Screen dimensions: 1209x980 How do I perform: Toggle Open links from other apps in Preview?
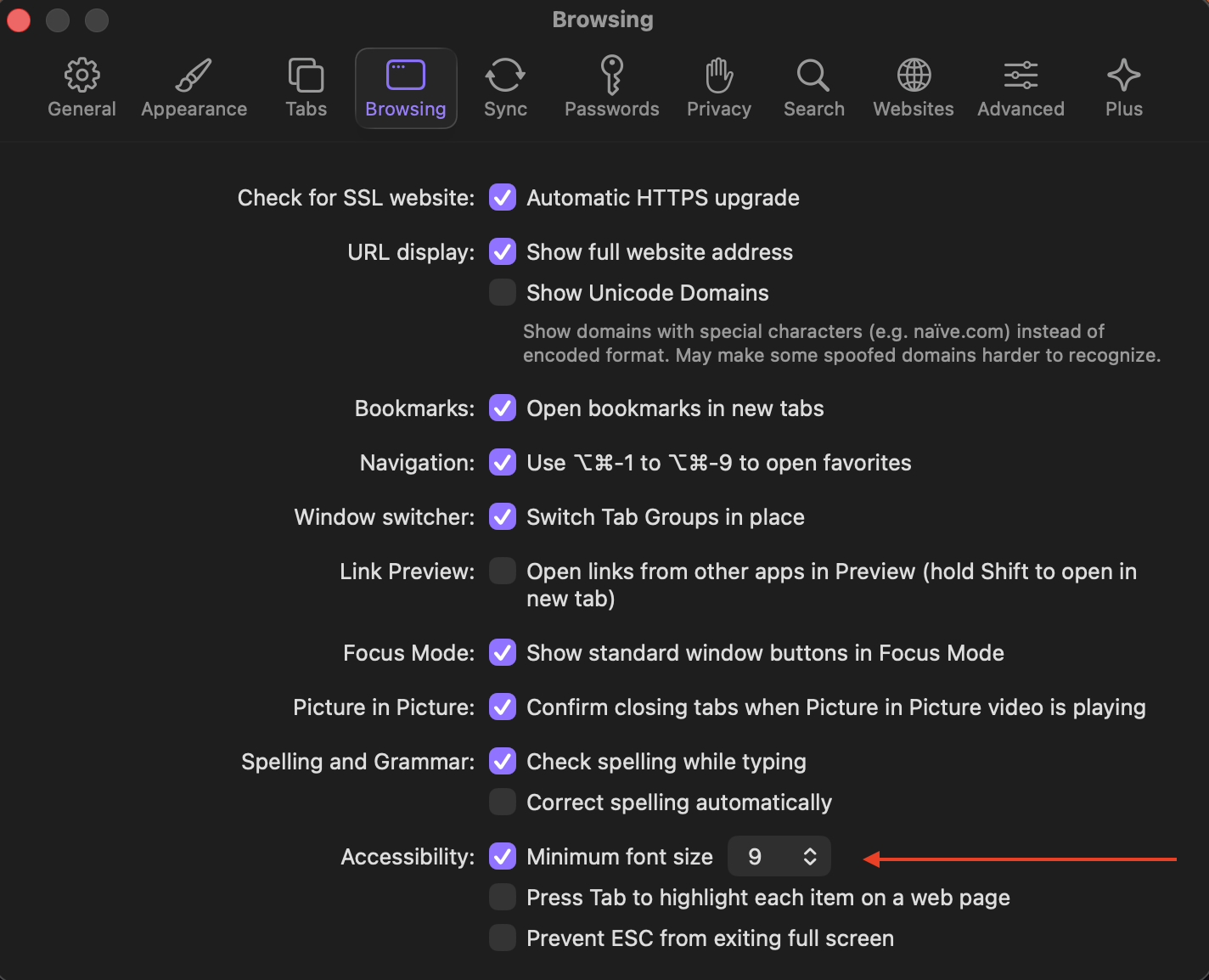pyautogui.click(x=502, y=571)
